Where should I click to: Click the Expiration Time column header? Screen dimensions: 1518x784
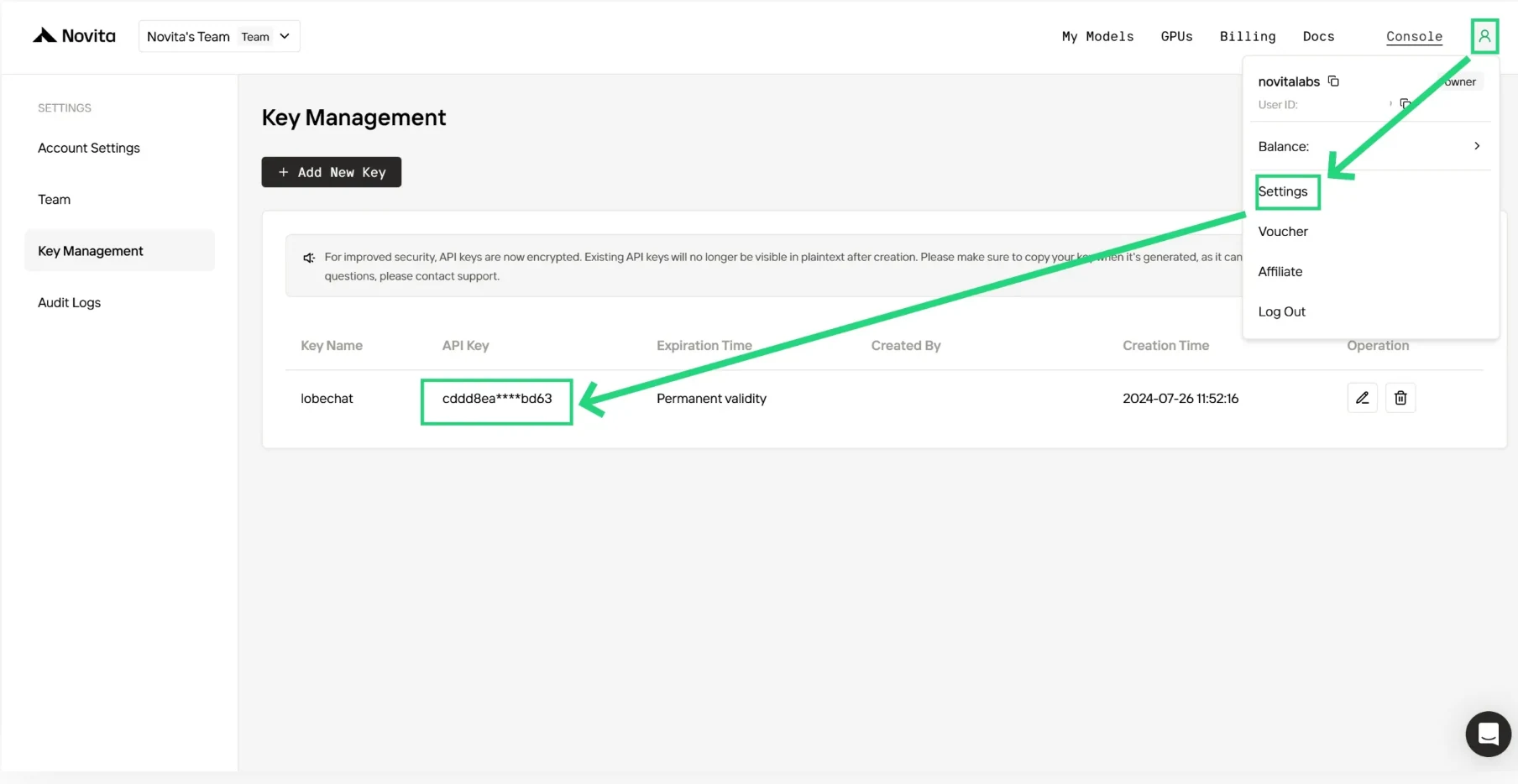coord(704,346)
